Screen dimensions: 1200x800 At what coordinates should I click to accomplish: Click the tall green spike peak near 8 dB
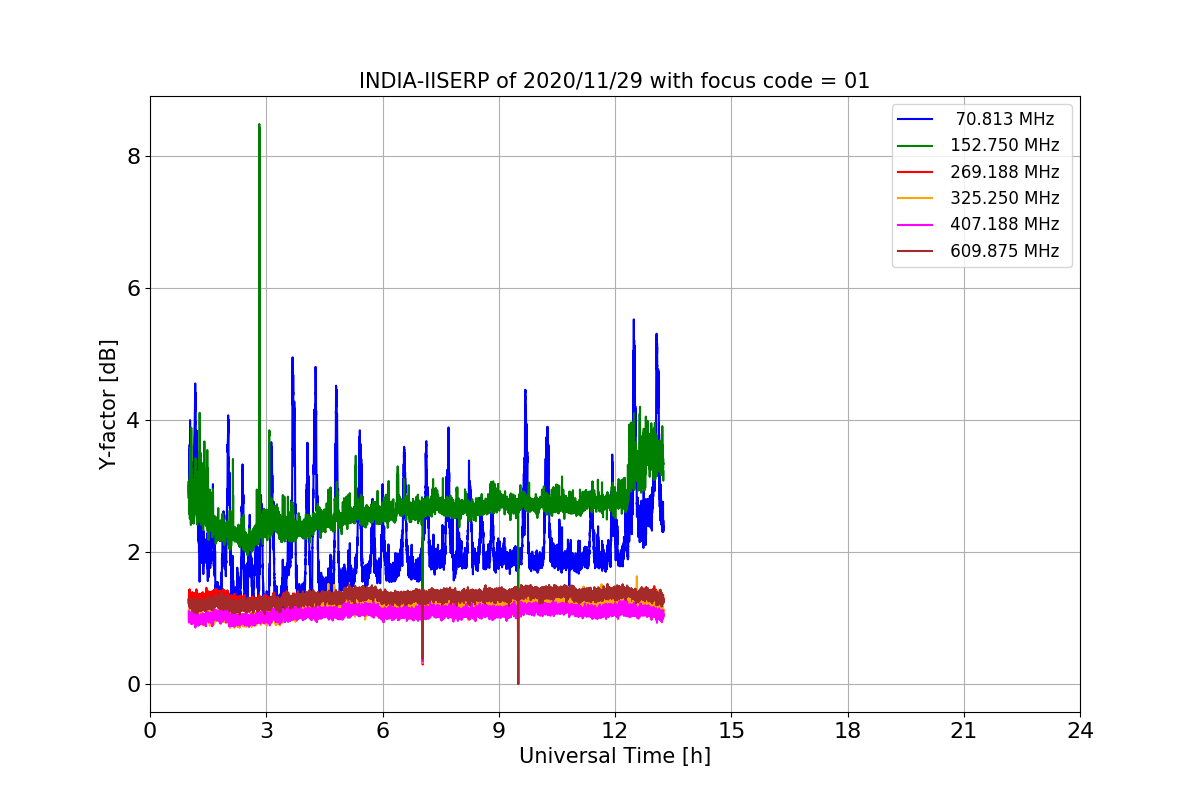point(259,126)
